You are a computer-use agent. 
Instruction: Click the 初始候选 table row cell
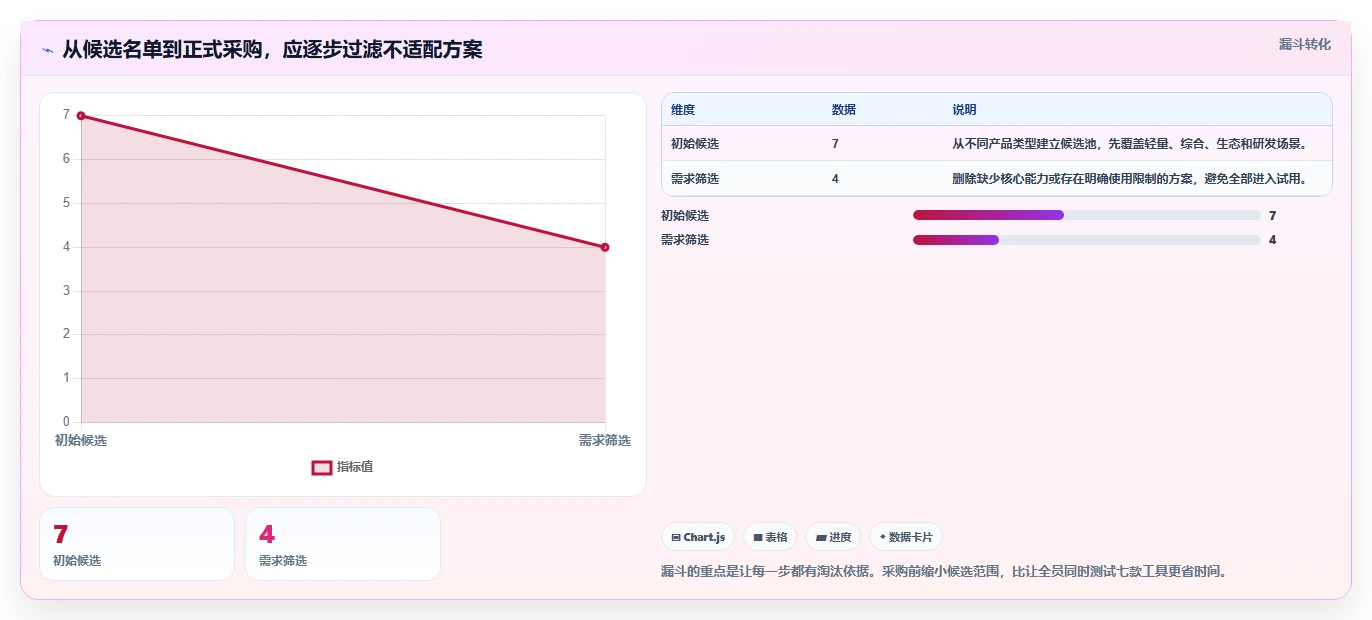(x=695, y=144)
